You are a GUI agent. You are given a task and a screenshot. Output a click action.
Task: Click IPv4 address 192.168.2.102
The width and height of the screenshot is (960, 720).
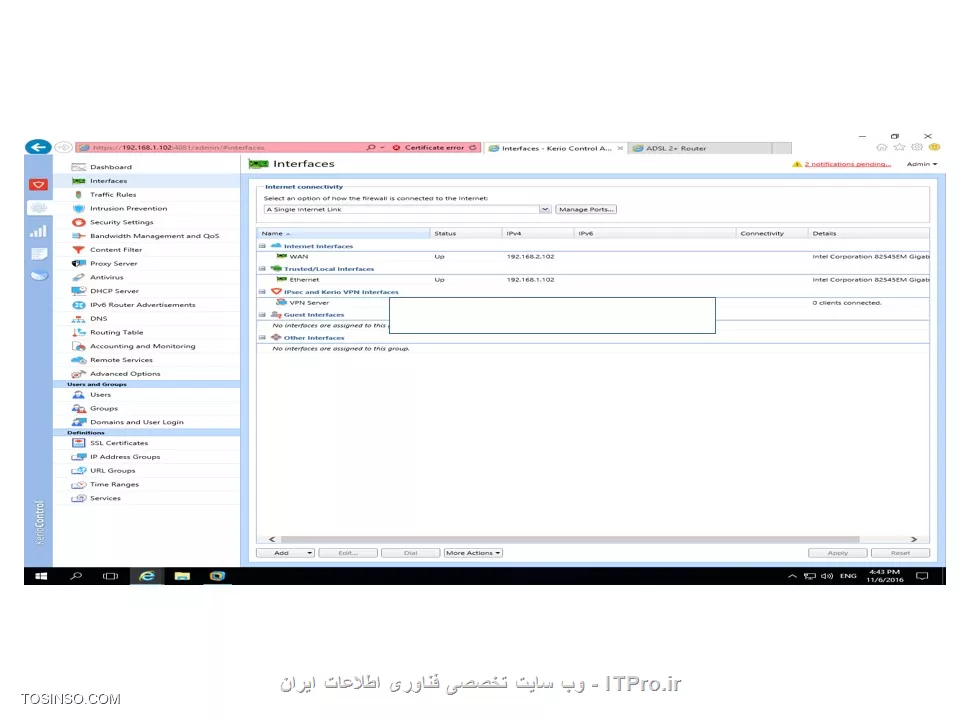(x=530, y=257)
